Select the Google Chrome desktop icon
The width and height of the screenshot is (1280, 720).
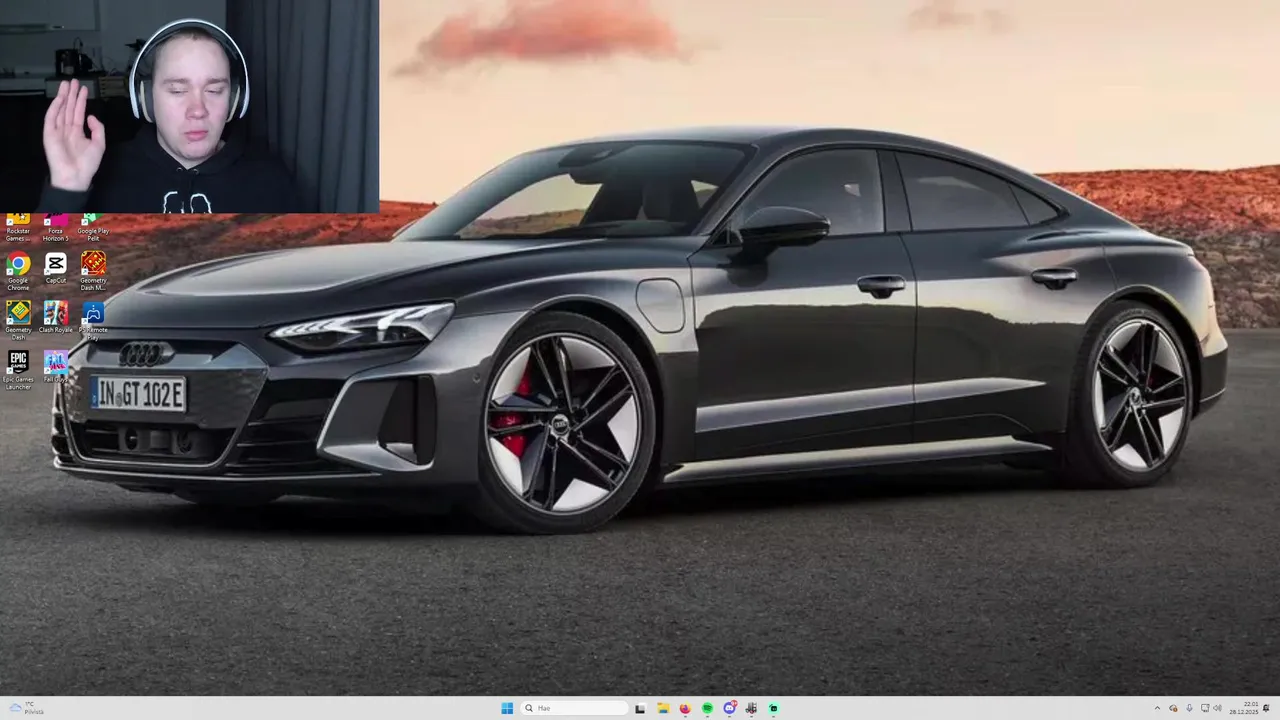click(18, 270)
